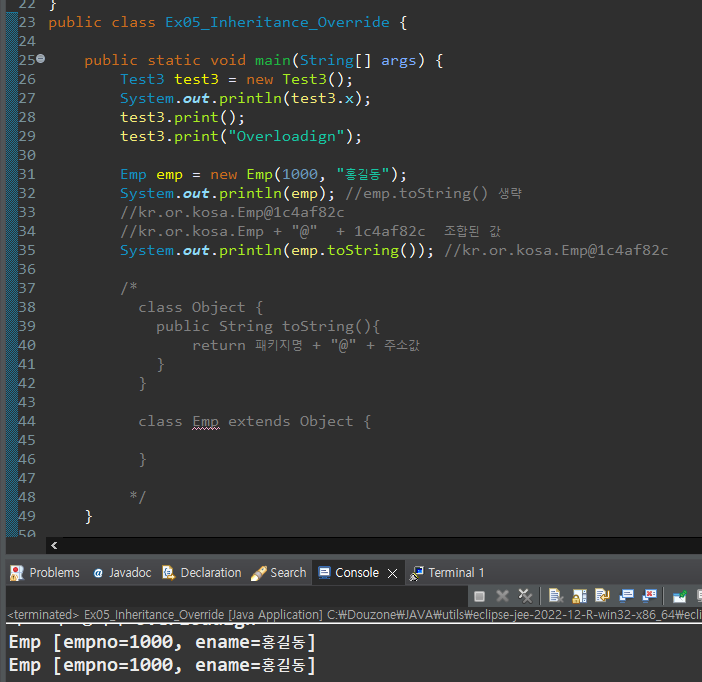
Task: Click the editor's horizontal scroll left arrow
Action: [54, 545]
